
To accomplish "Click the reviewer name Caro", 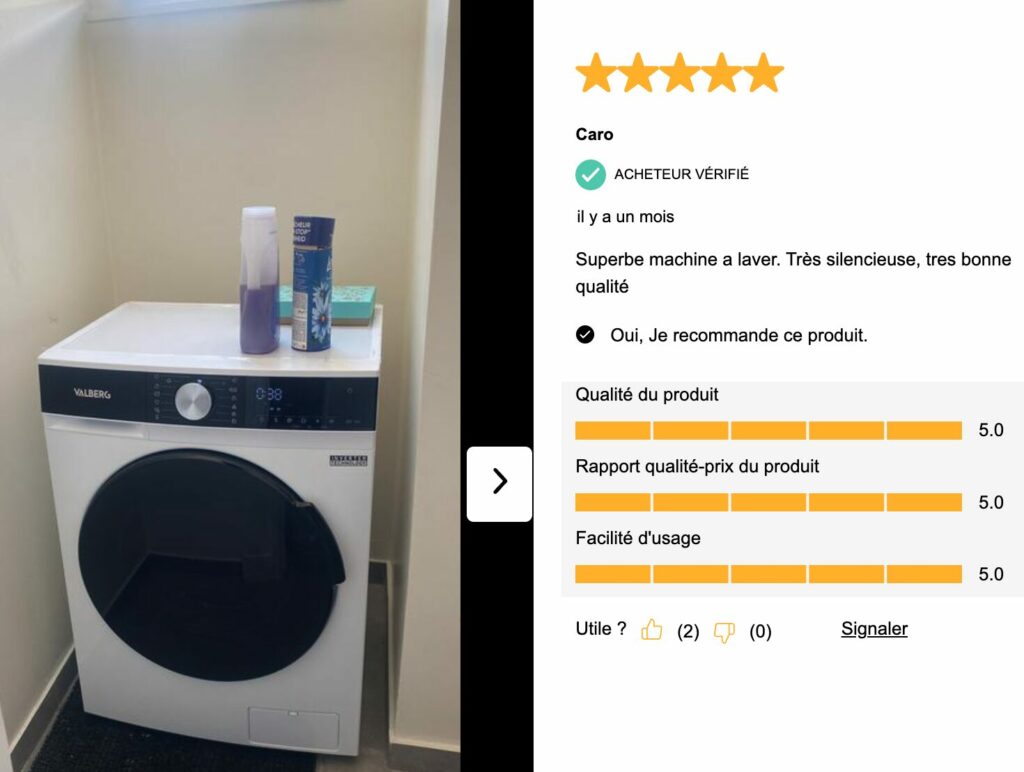I will tap(594, 135).
